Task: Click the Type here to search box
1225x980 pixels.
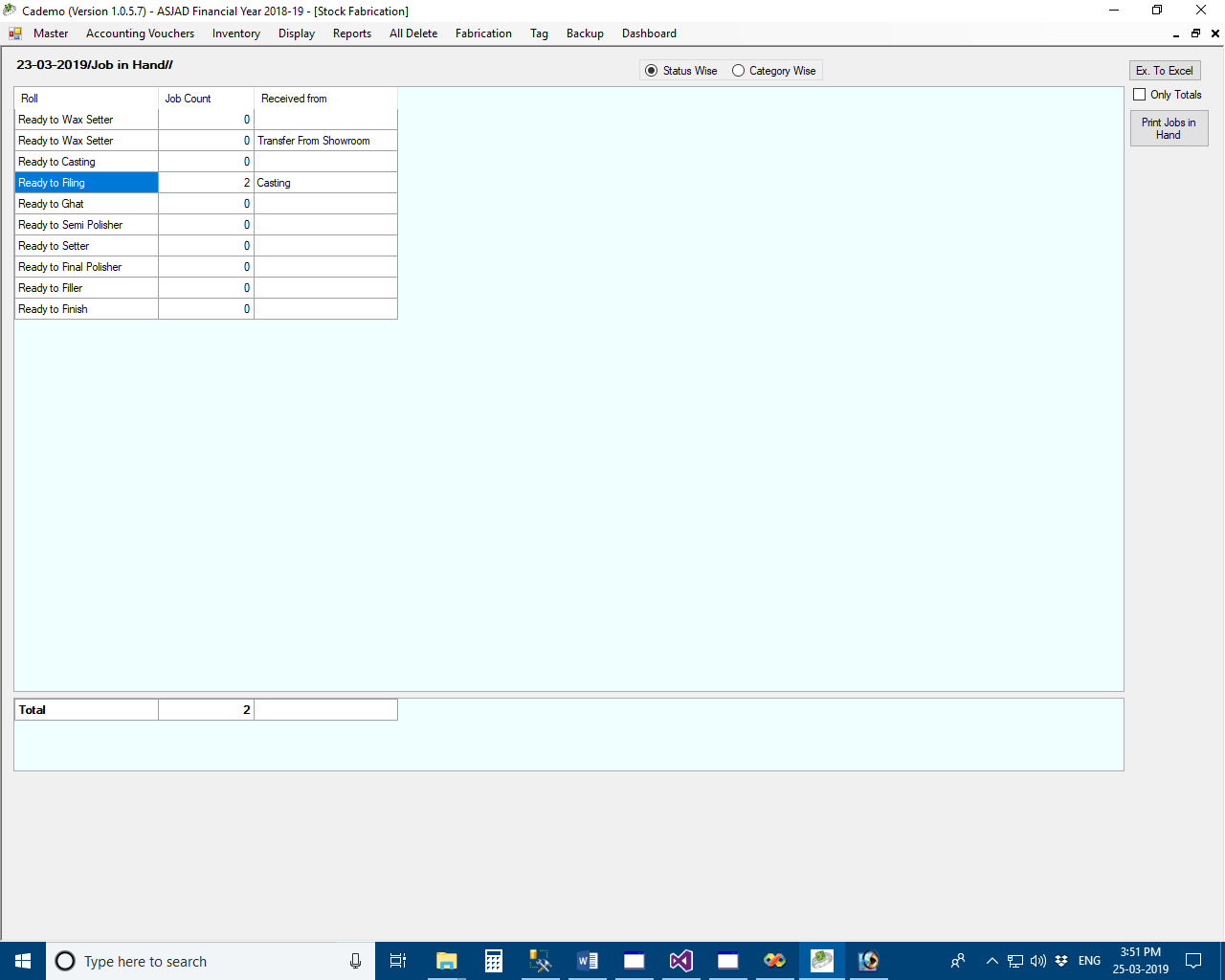Action: click(201, 961)
